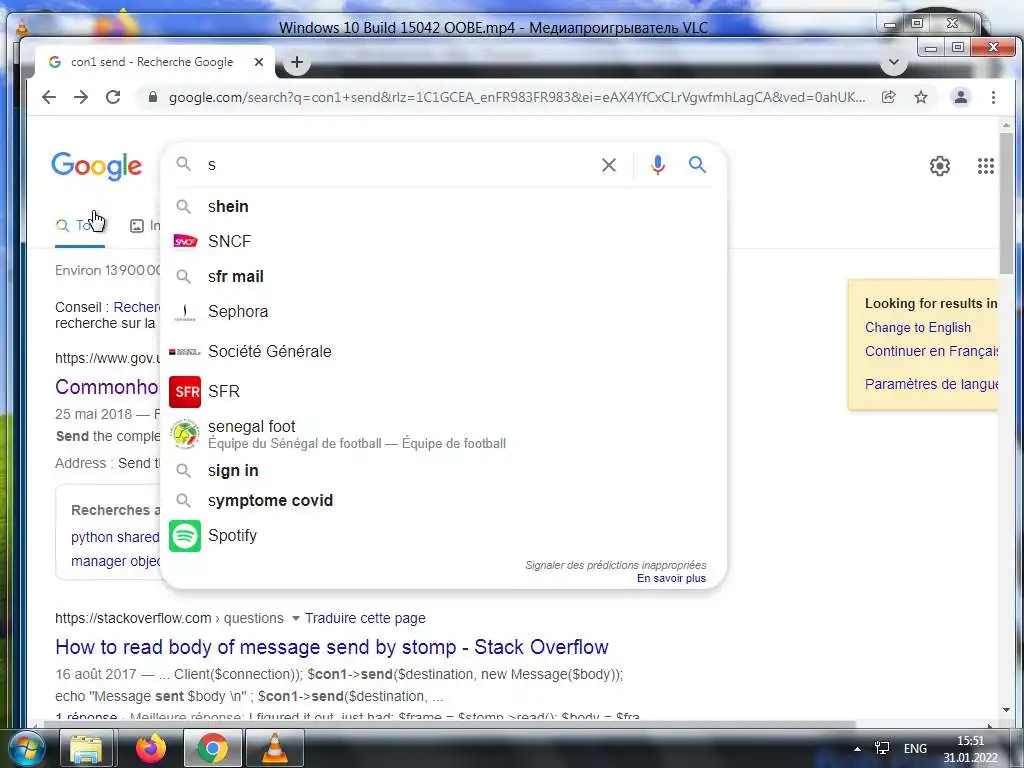The image size is (1024, 768).
Task: Pick the Société Générale suggestion
Action: coord(443,352)
